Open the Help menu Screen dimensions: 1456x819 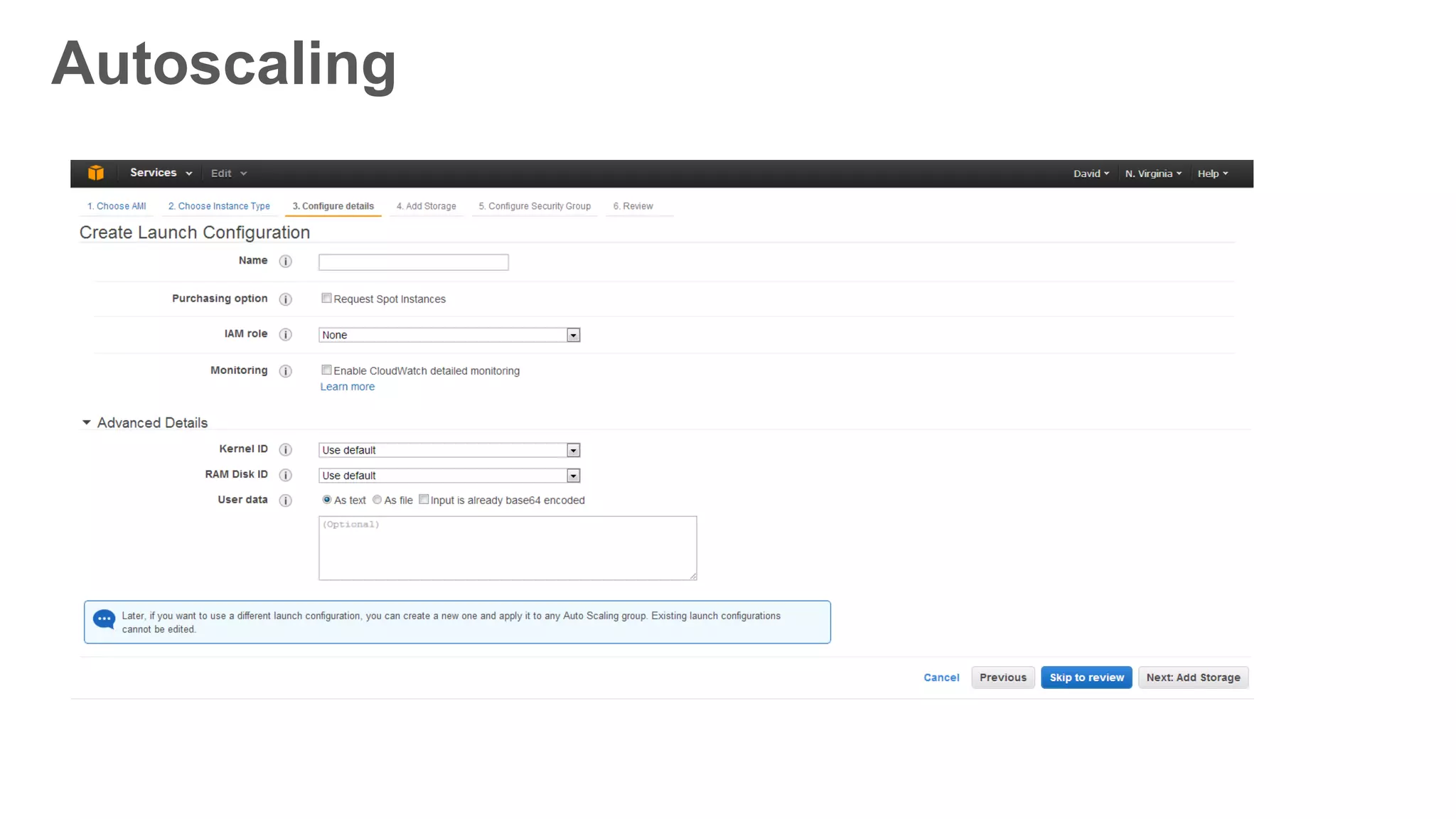point(1213,173)
